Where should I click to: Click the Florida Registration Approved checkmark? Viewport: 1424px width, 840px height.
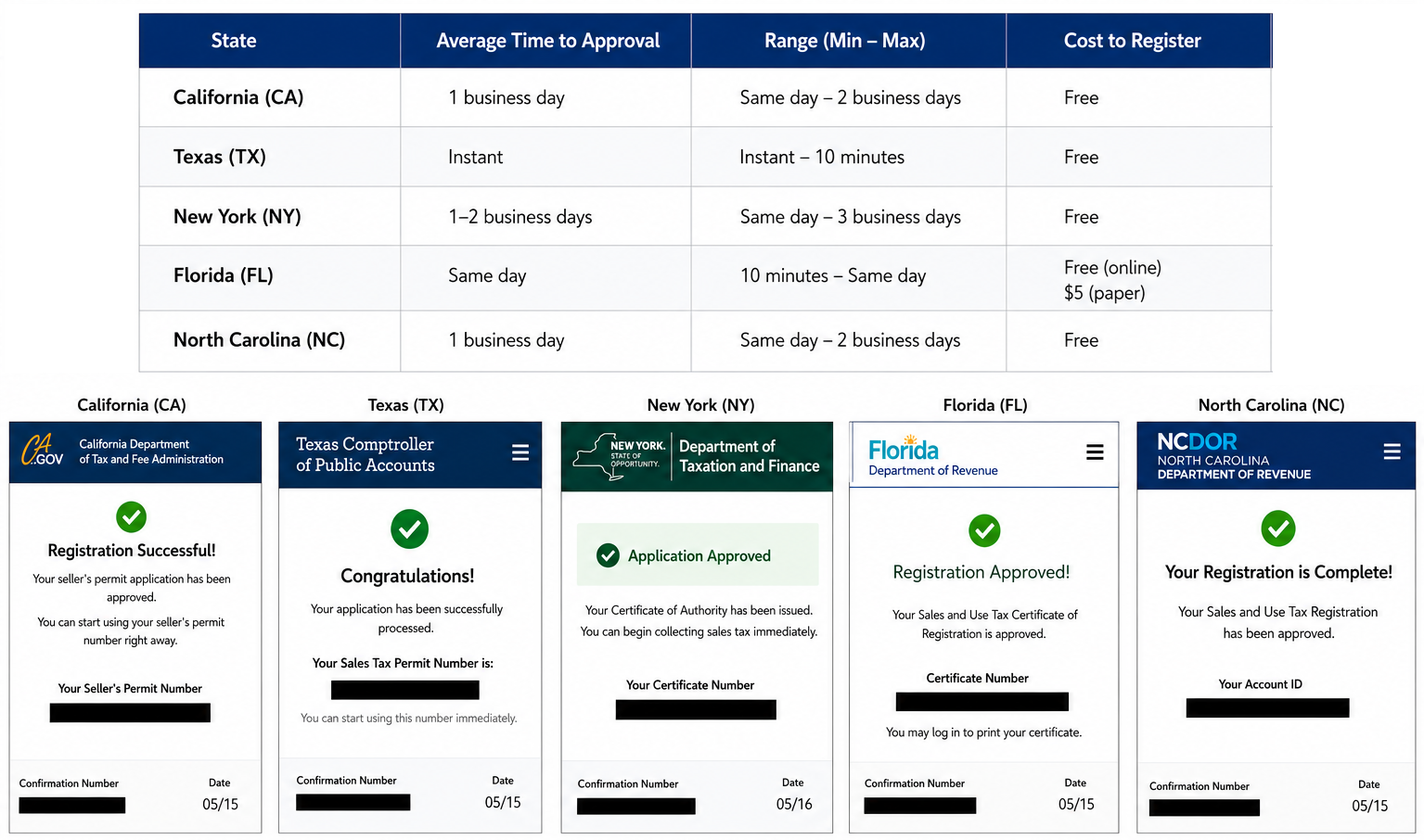click(x=984, y=530)
